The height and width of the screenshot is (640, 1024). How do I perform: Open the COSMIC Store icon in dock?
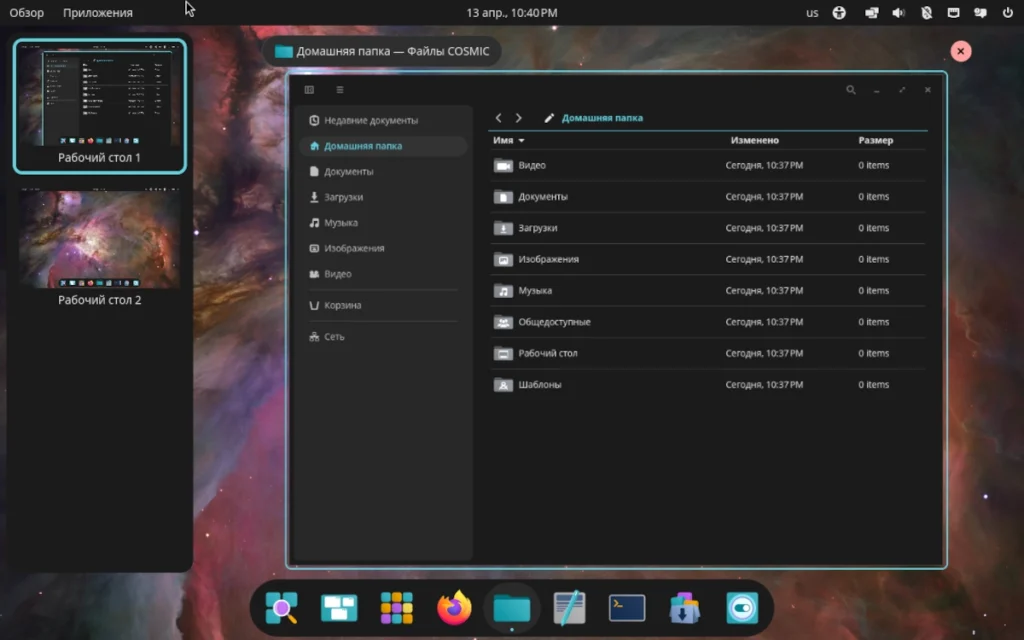(684, 607)
